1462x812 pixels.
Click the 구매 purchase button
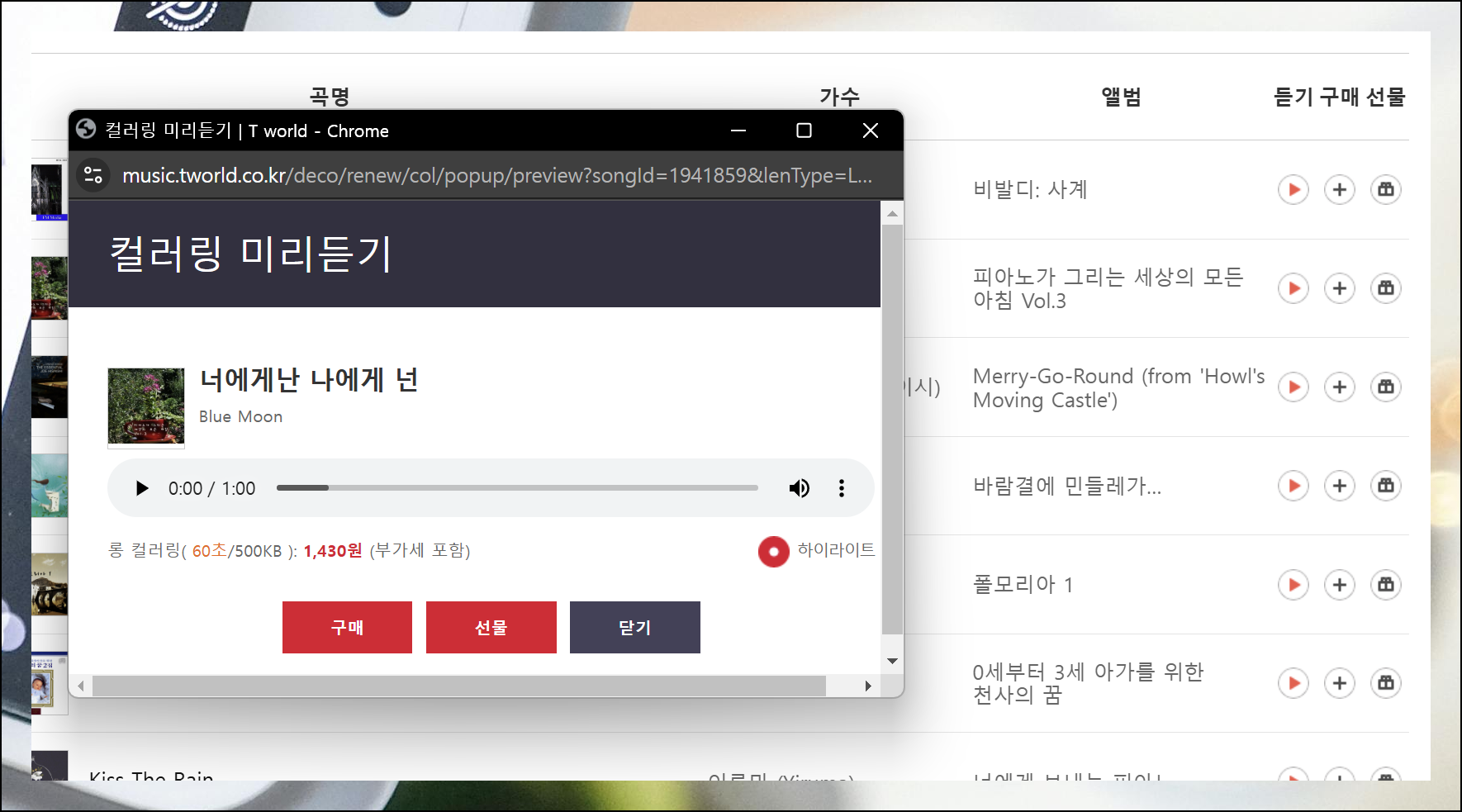[347, 627]
